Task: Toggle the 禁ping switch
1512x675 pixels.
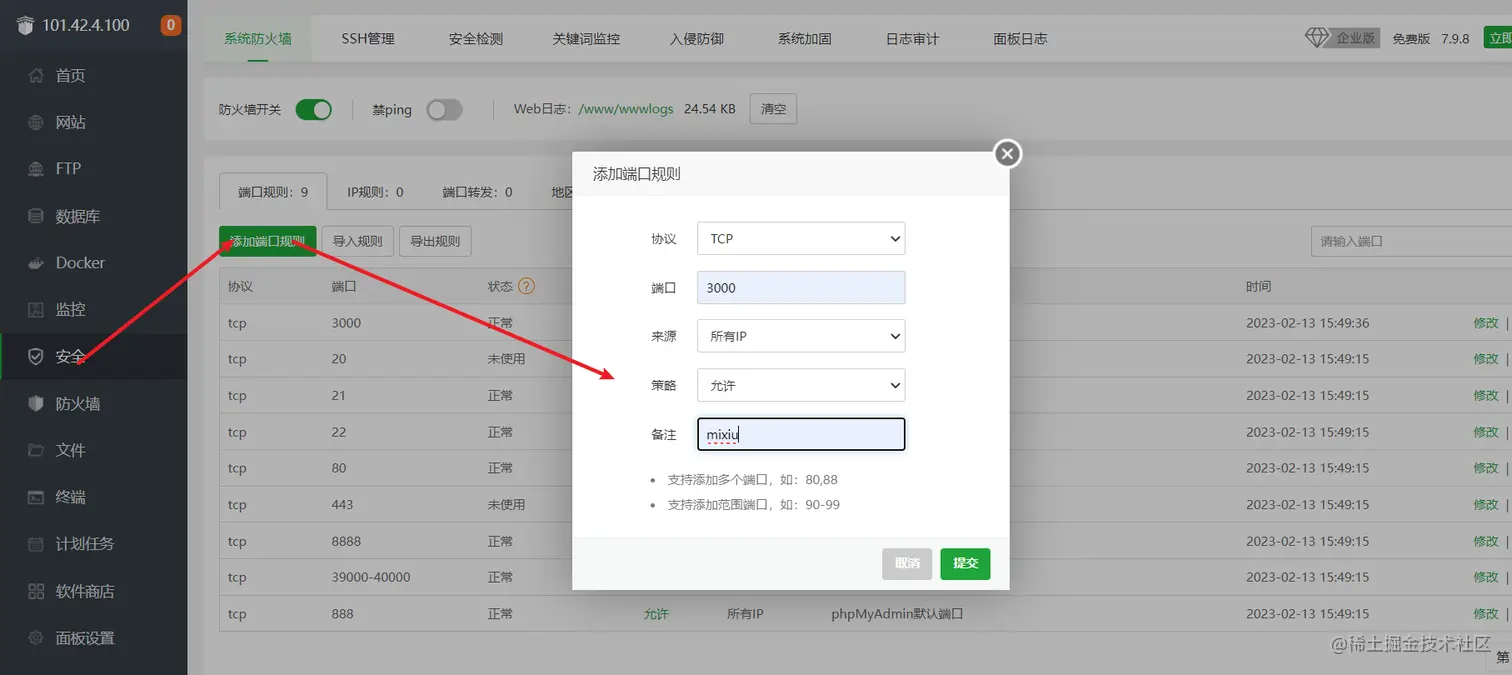Action: 444,110
